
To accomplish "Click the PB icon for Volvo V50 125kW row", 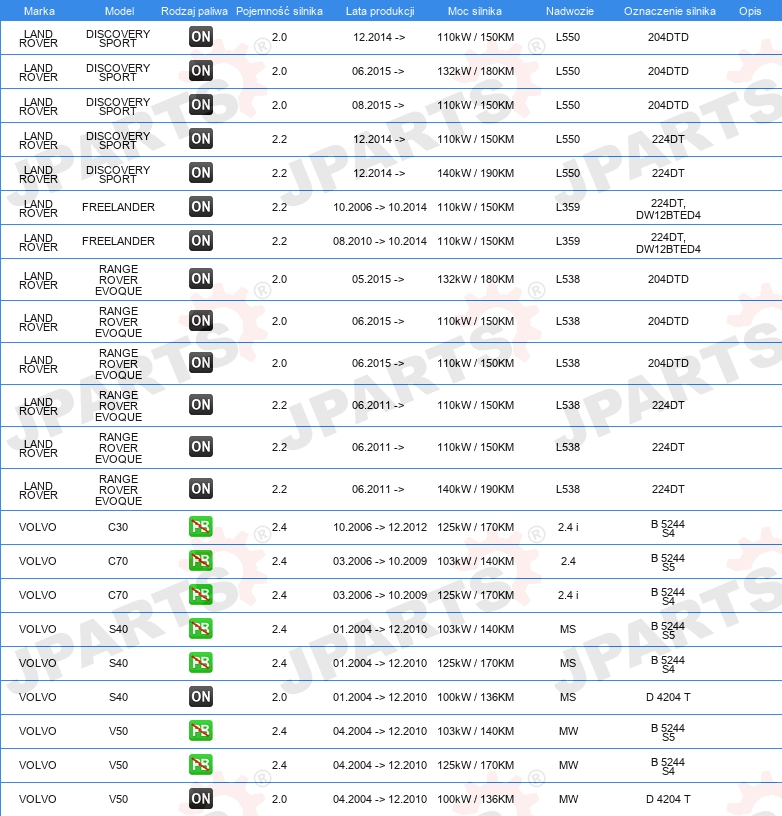I will pyautogui.click(x=201, y=765).
